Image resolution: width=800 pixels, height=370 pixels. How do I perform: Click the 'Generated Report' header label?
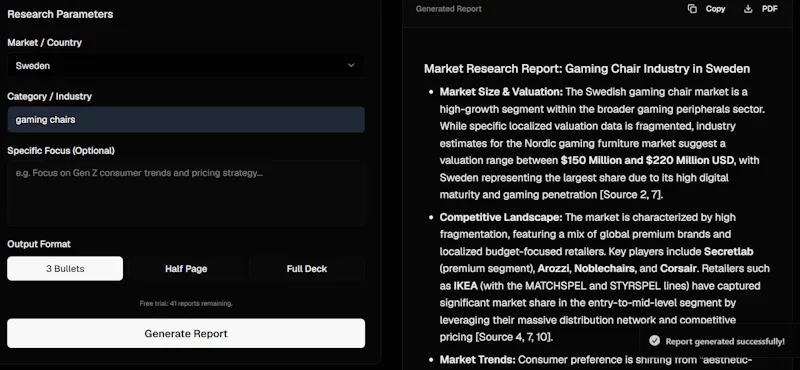pyautogui.click(x=448, y=9)
